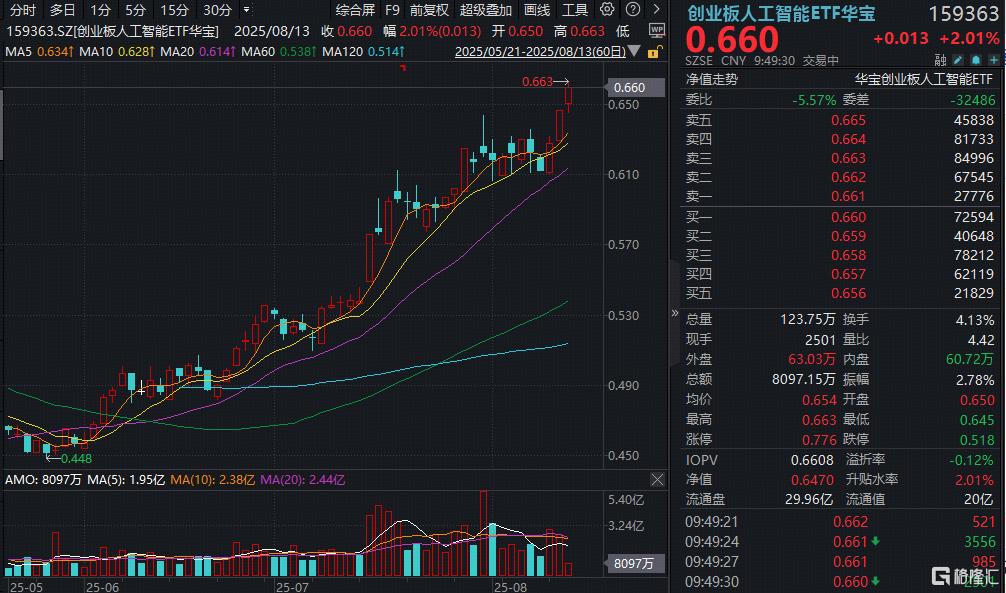
Task: Open the help question mark icon
Action: tap(633, 10)
